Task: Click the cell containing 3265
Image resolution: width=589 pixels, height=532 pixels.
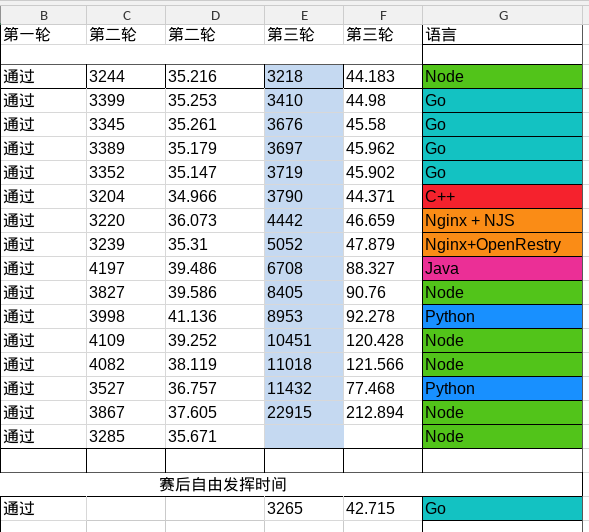Action: 304,509
